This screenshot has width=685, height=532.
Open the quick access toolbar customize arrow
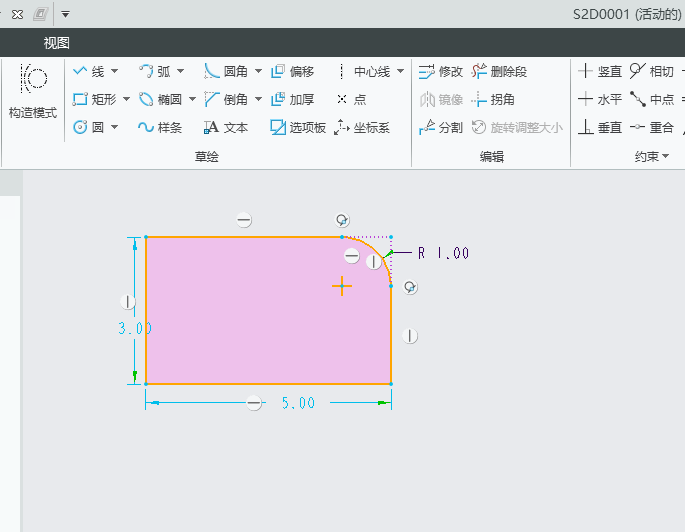point(65,14)
